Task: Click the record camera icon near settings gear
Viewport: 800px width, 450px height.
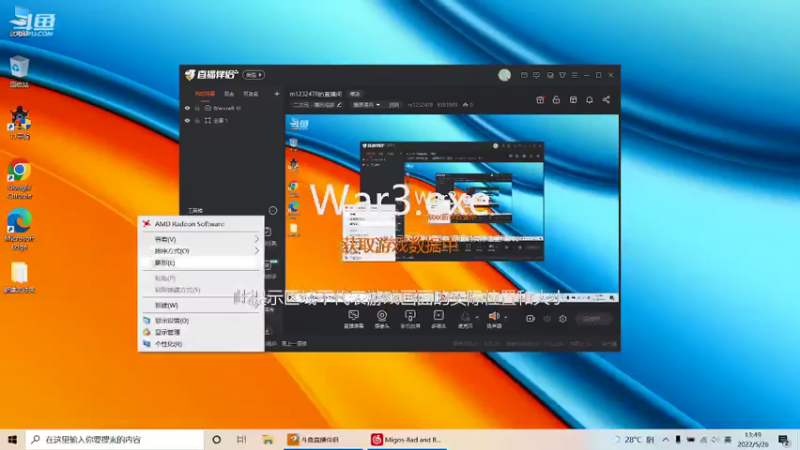Action: click(x=530, y=318)
